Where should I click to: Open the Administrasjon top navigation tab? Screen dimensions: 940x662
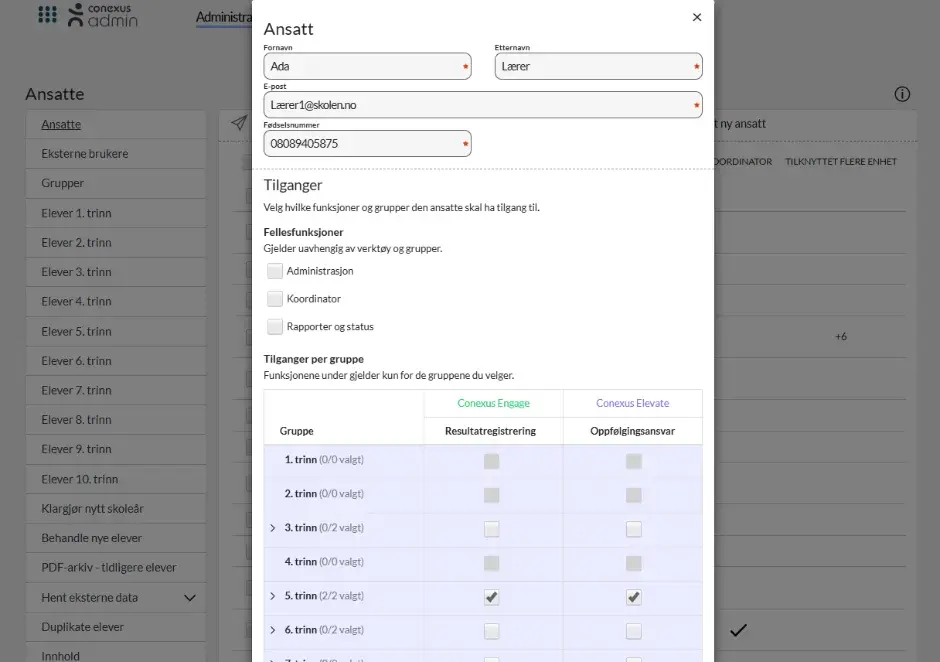pyautogui.click(x=224, y=17)
